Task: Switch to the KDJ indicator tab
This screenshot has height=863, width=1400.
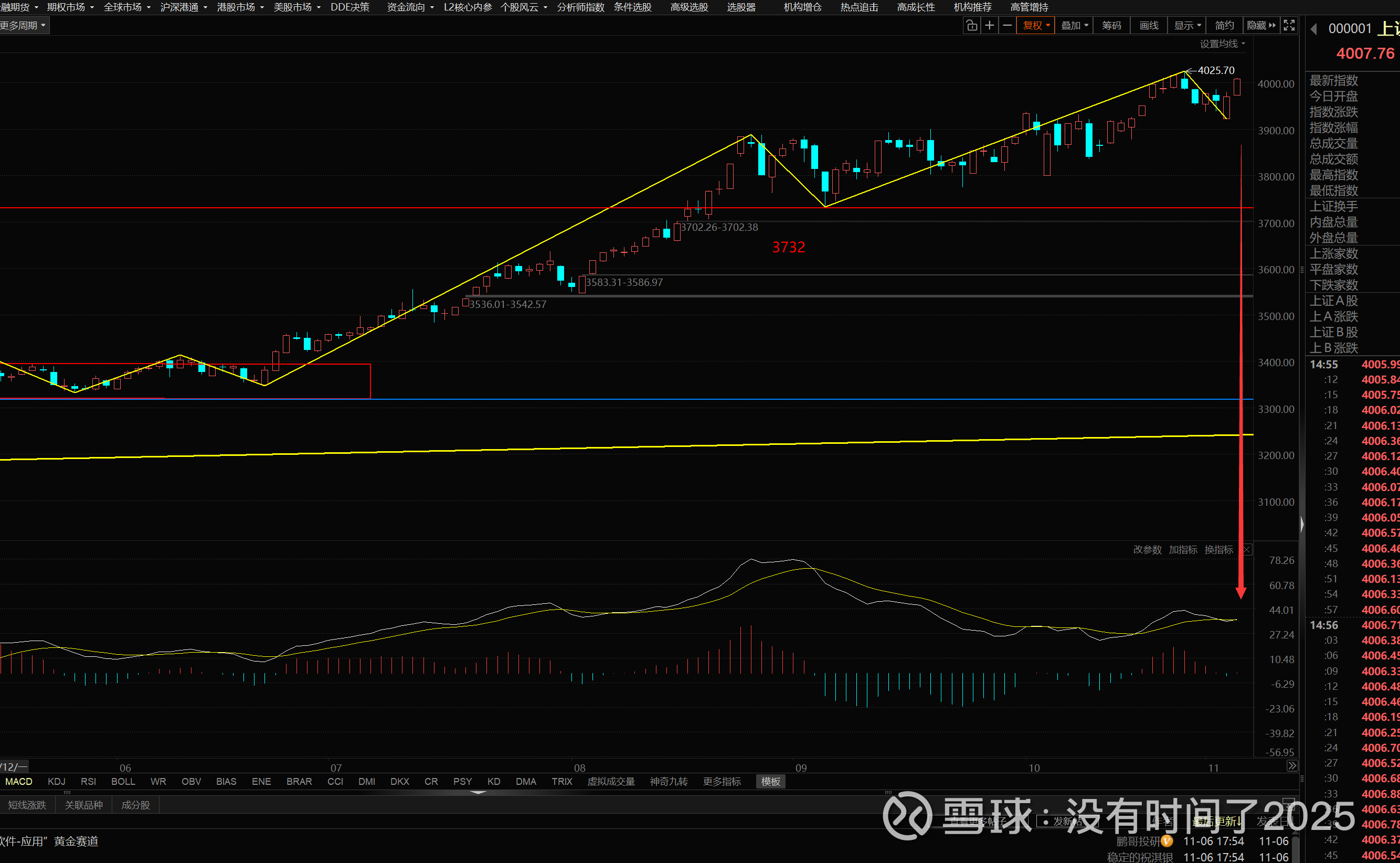Action: click(57, 781)
